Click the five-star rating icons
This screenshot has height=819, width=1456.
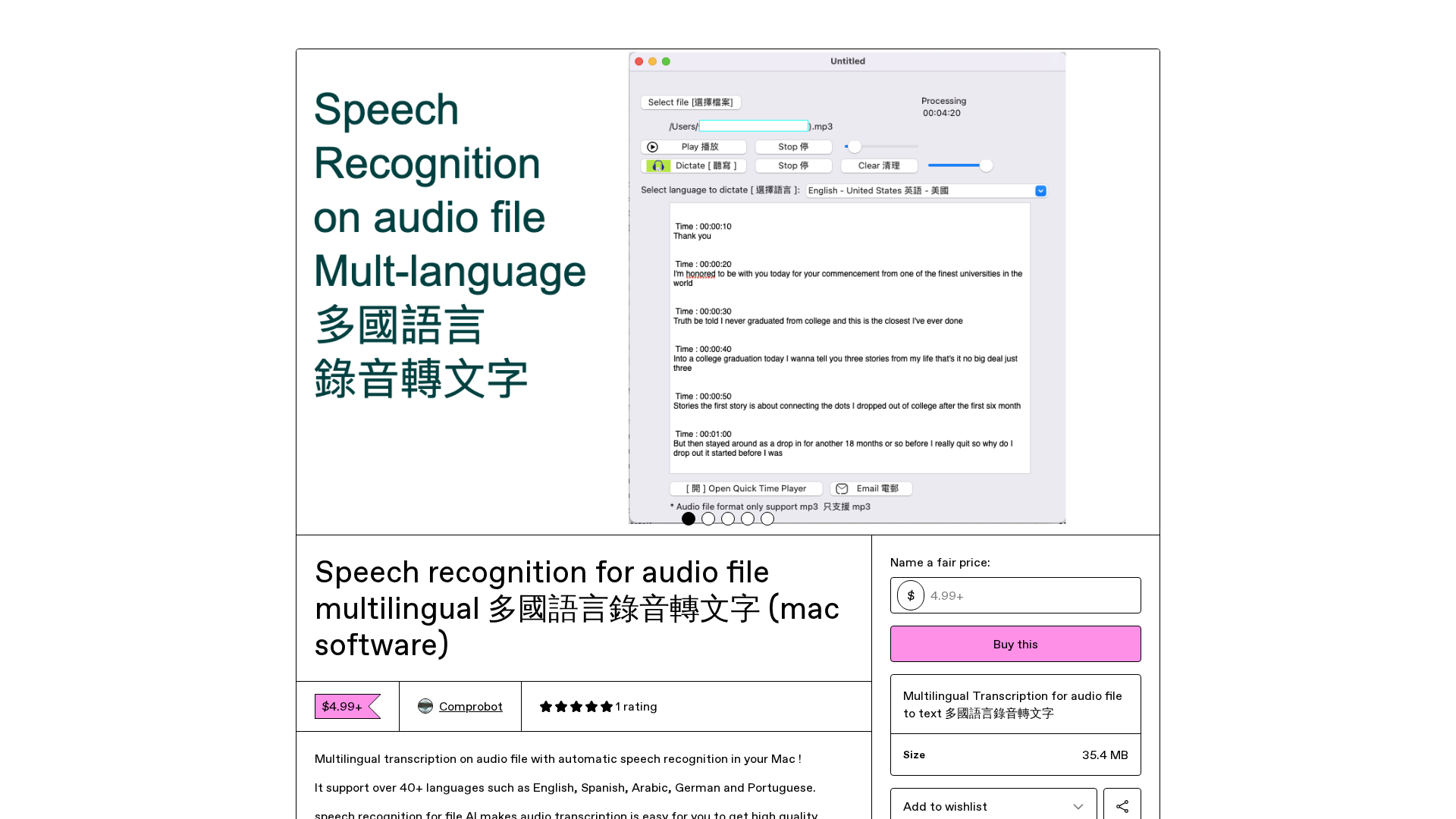pos(576,706)
